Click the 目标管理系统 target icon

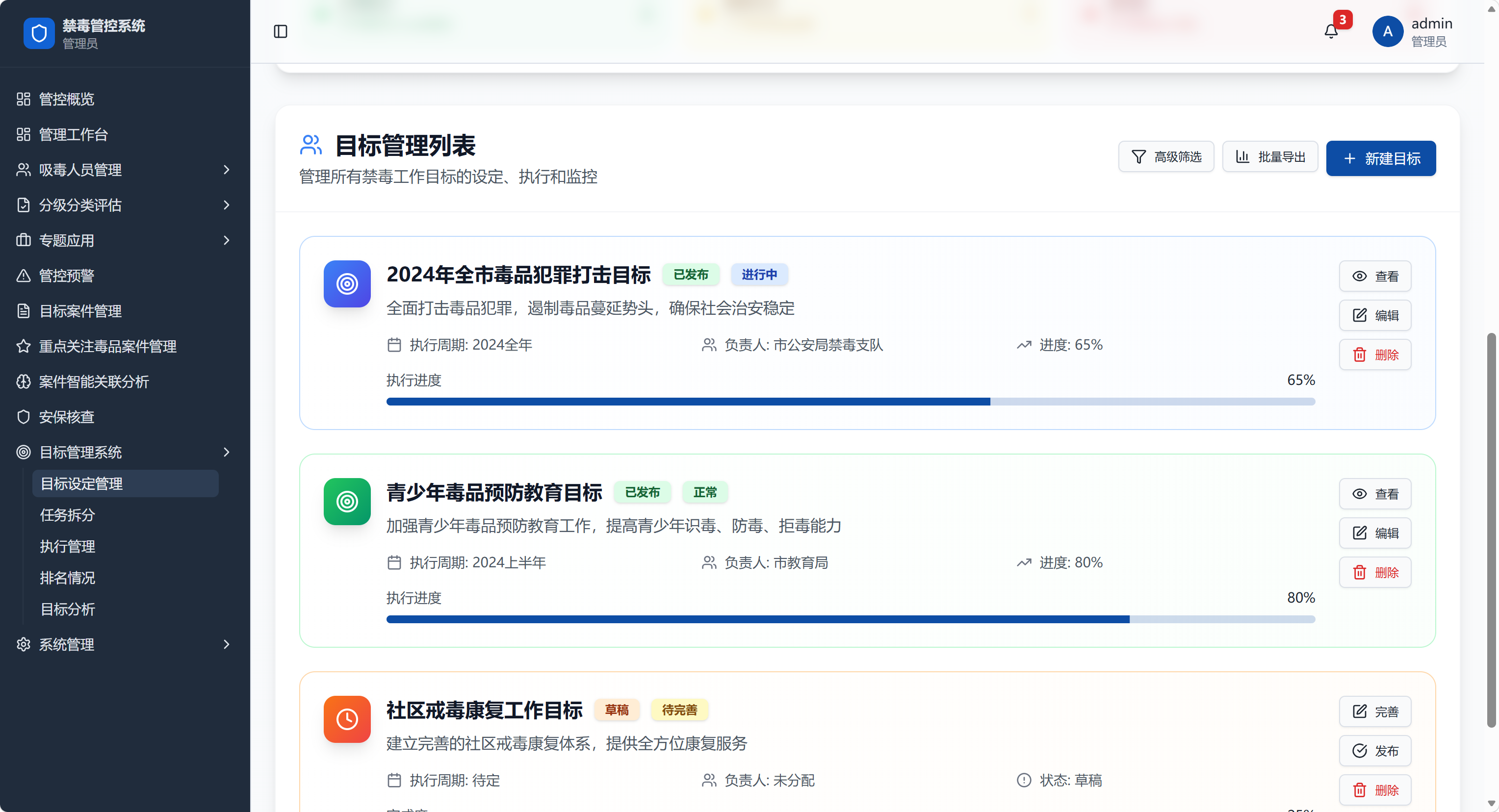click(x=23, y=452)
